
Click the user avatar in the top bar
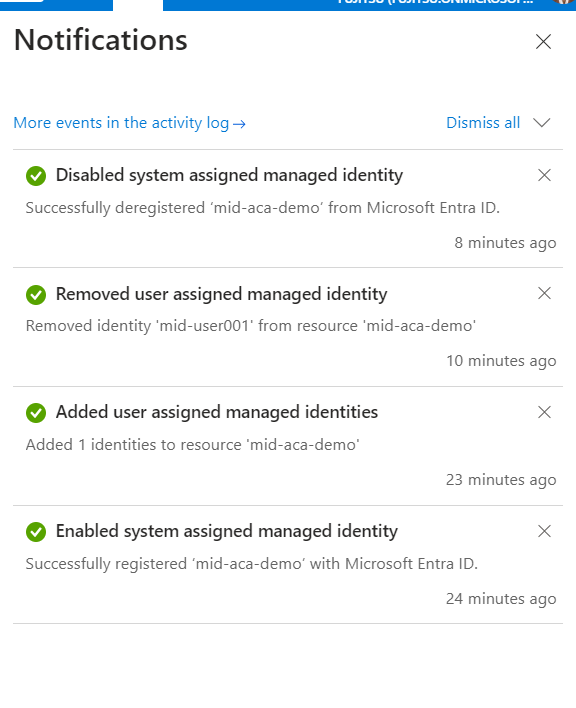click(x=563, y=2)
